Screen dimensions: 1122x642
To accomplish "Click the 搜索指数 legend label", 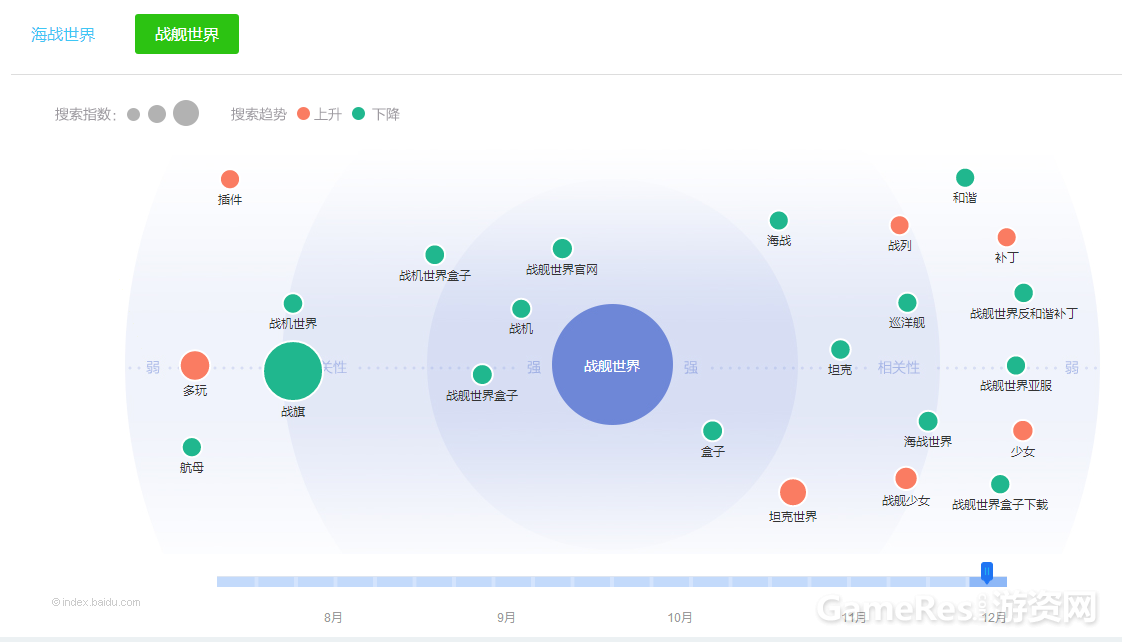I will (x=85, y=115).
